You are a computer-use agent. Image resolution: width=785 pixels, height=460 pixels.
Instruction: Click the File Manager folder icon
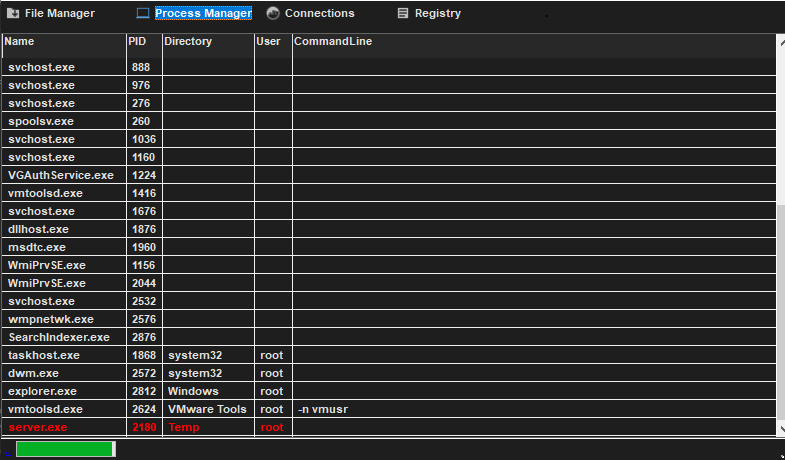13,14
